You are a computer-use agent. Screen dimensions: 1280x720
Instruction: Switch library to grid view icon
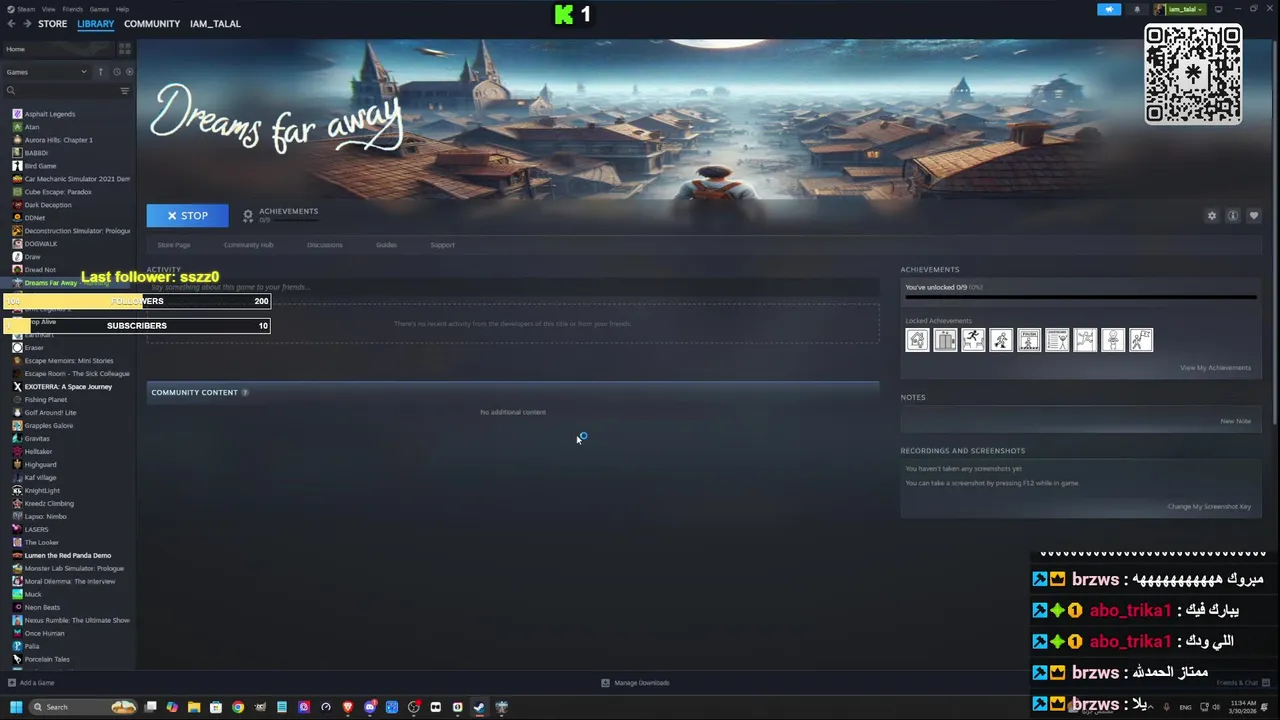pyautogui.click(x=125, y=49)
